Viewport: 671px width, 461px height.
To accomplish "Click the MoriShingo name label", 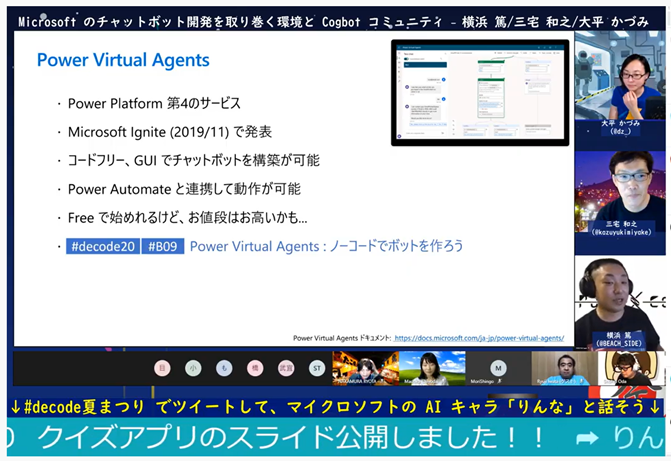I will (x=482, y=381).
